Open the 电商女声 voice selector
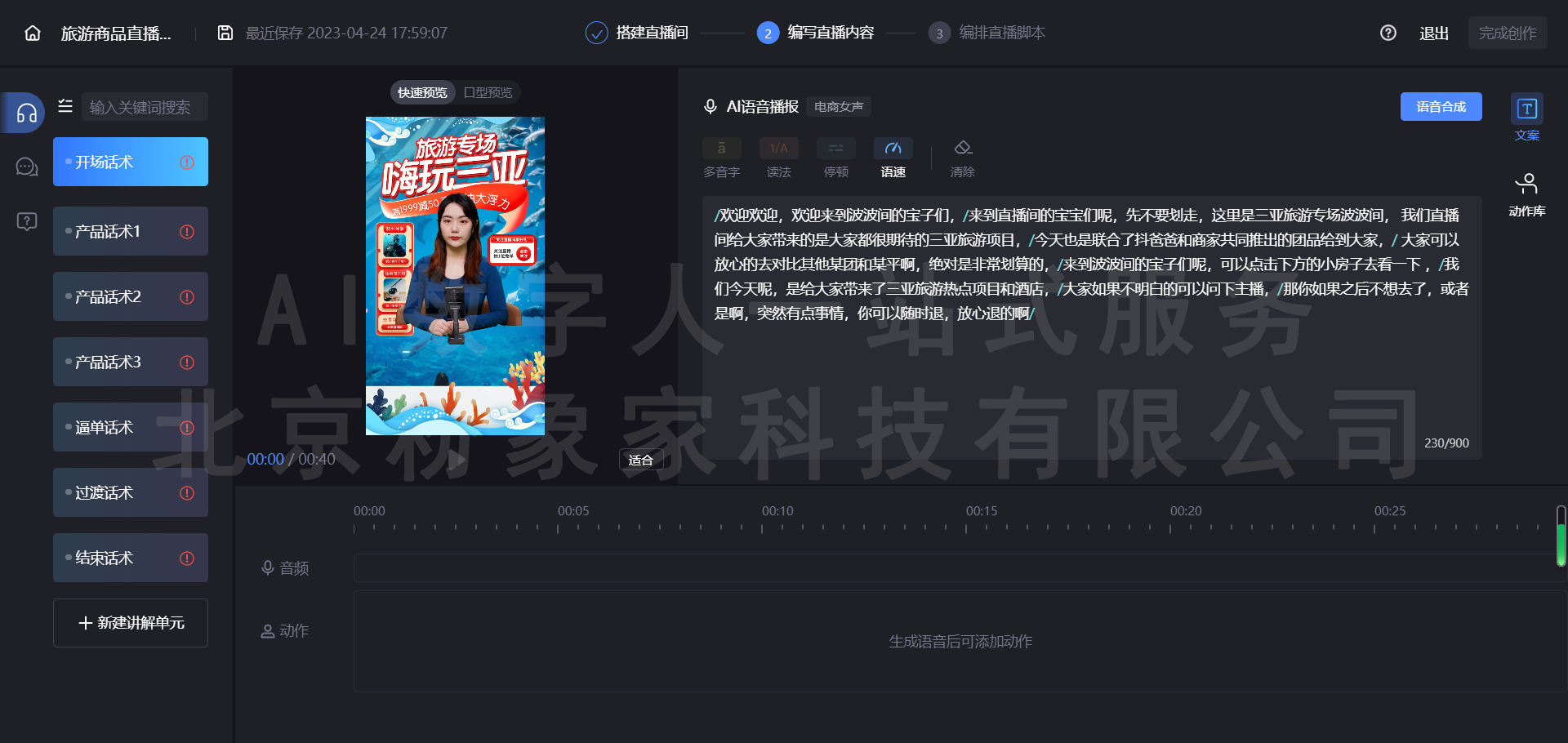Screen dimensions: 1568x743 click(838, 106)
